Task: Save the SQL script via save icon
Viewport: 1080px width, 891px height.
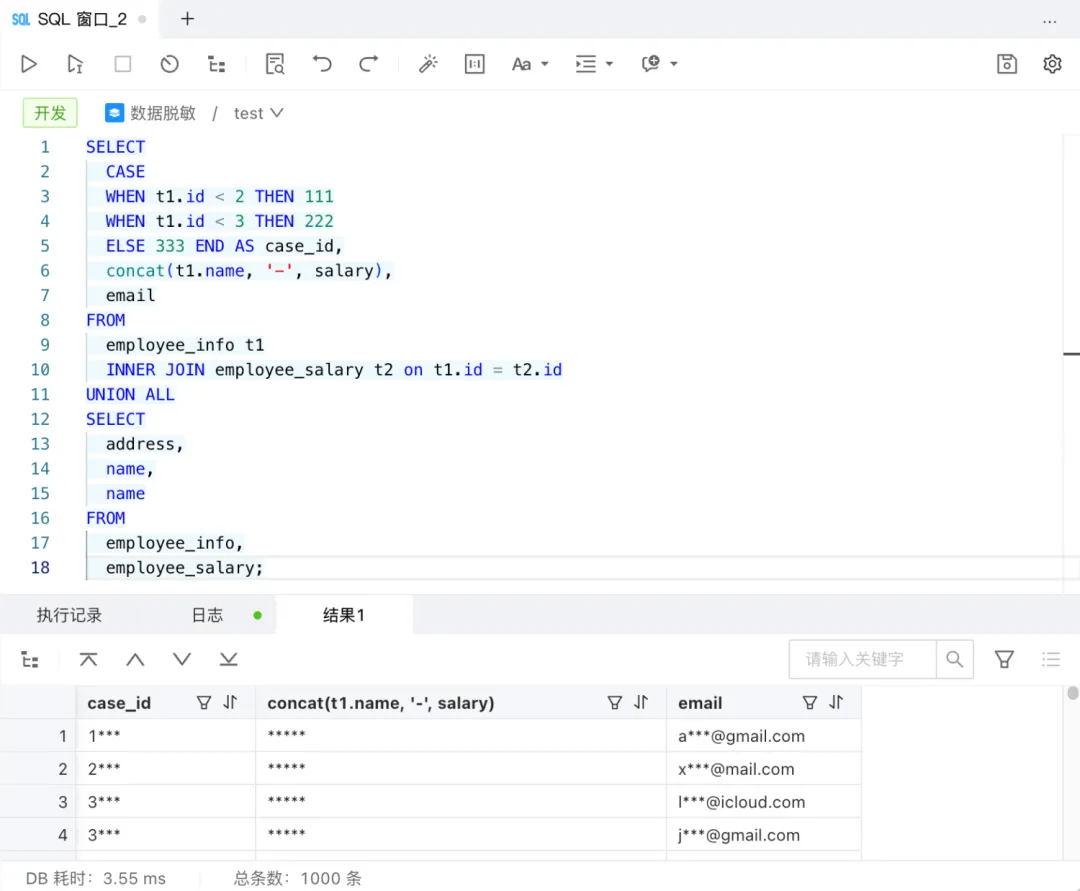Action: pyautogui.click(x=1006, y=64)
